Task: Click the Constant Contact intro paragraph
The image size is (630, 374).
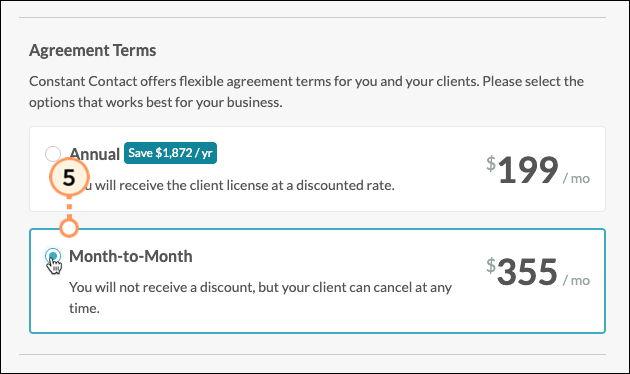Action: (306, 92)
